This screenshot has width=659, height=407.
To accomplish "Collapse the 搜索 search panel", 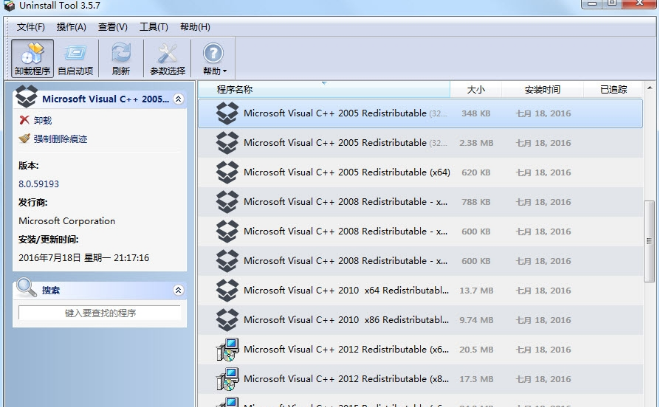I will point(178,290).
